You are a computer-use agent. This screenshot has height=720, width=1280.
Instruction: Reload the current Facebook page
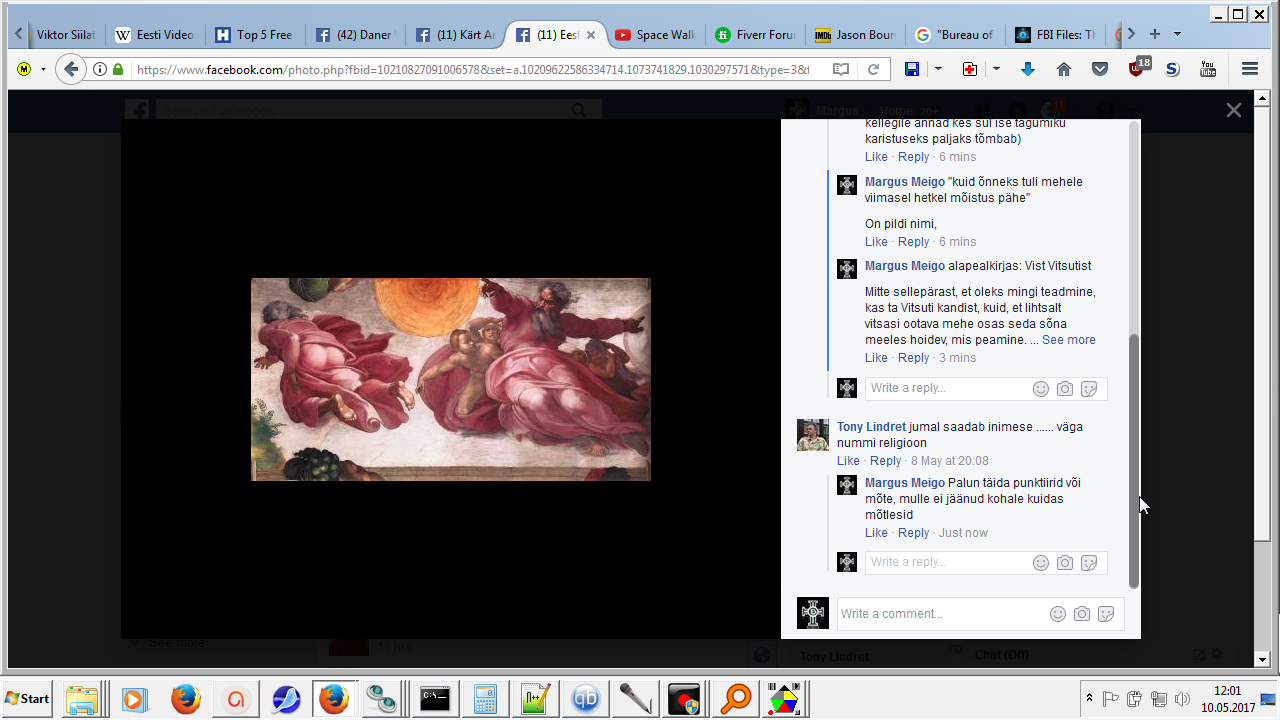coord(873,69)
